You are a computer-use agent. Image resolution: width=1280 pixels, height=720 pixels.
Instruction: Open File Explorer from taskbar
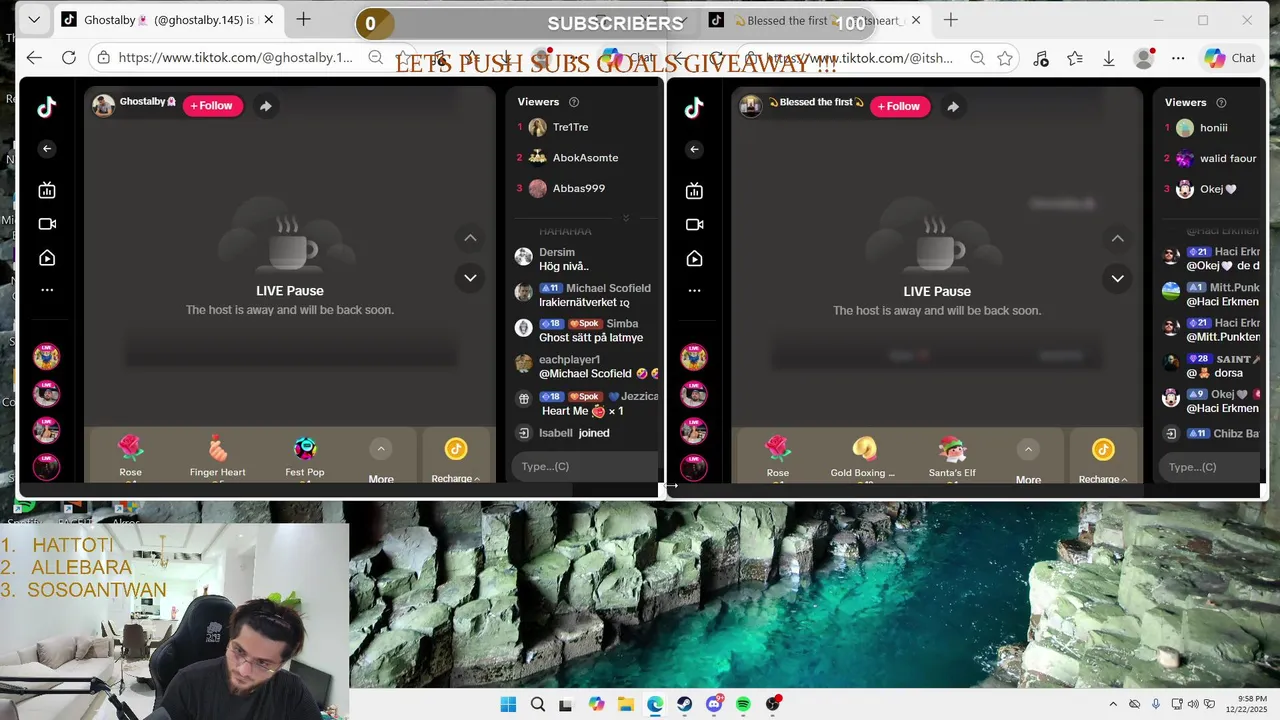[626, 704]
